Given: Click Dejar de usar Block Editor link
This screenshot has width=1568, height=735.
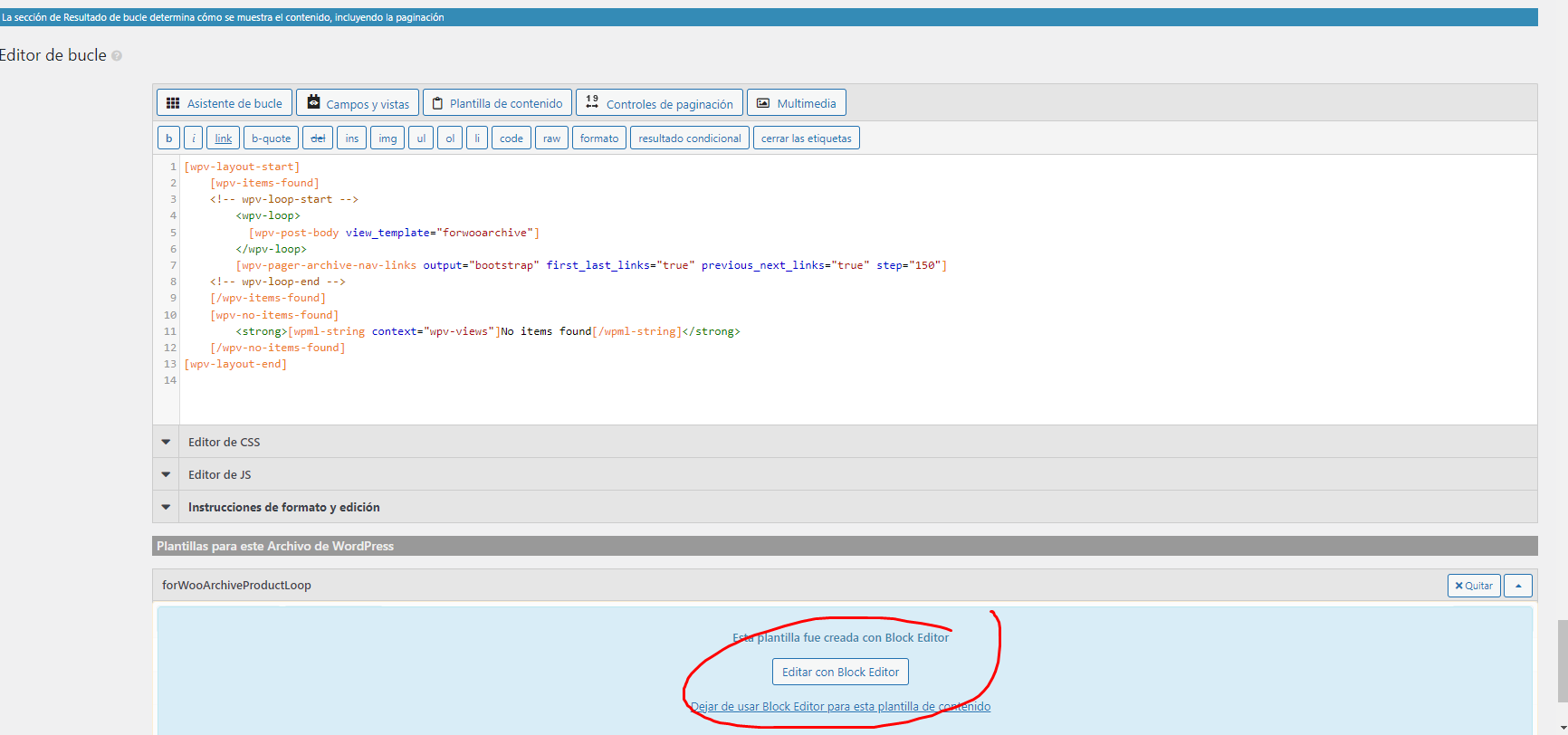Looking at the screenshot, I should pos(840,706).
